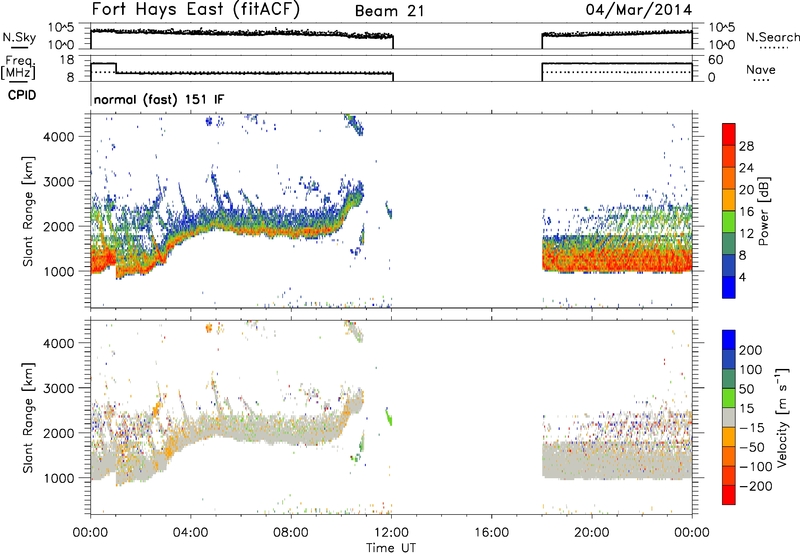
Task: Click the 'Nave' legend label
Action: coord(760,69)
